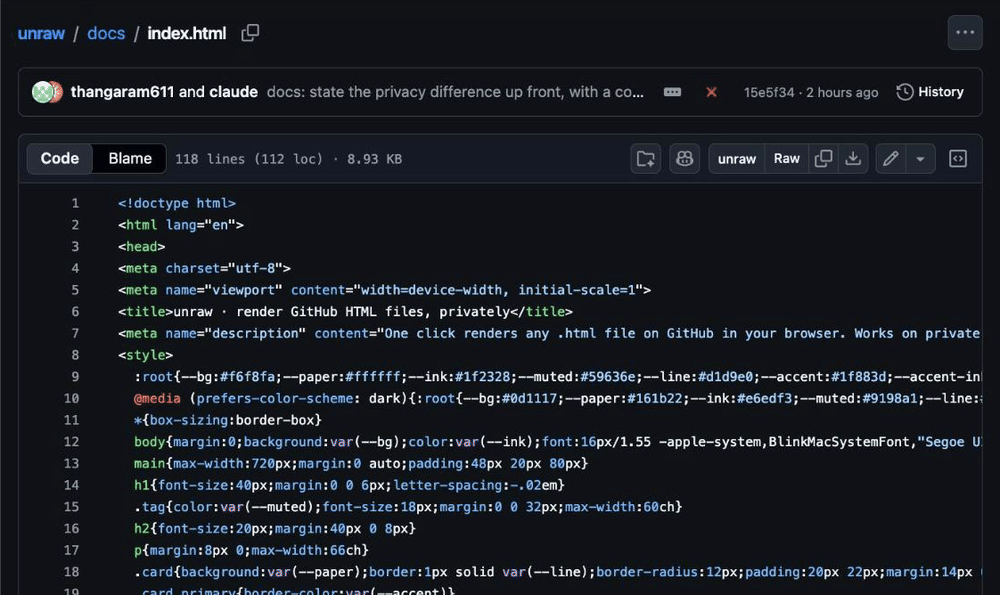Open the Raw file view
Viewport: 1000px width, 595px height.
786,159
